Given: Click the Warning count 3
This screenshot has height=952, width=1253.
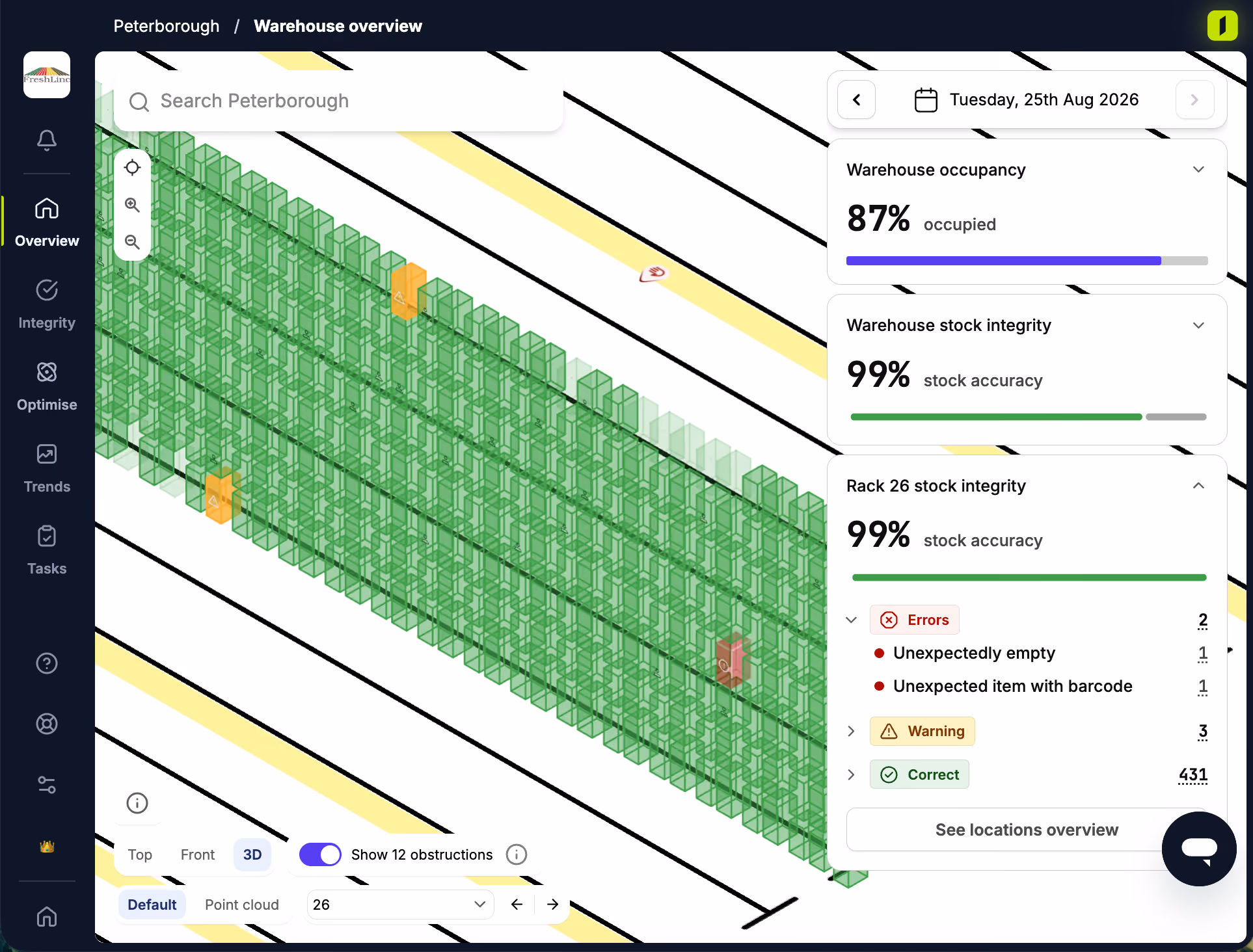Looking at the screenshot, I should coord(1203,732).
